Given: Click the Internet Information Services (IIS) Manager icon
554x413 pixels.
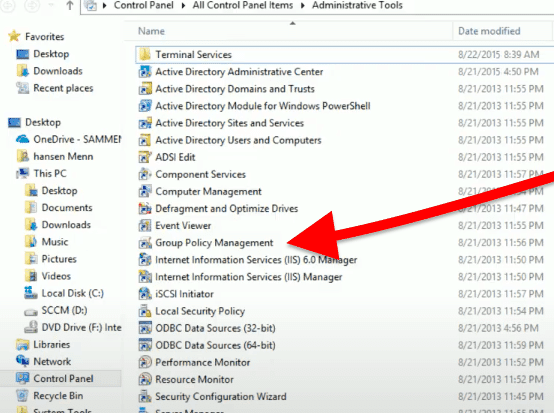Looking at the screenshot, I should (145, 277).
